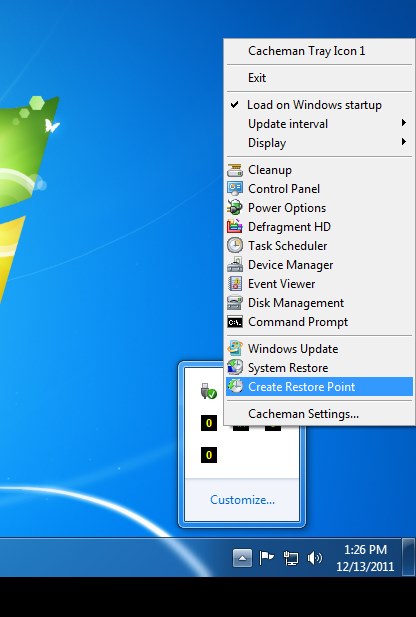The width and height of the screenshot is (416, 617).
Task: Click the Cacheman tray icon beside the USB icon
Action: (209, 423)
